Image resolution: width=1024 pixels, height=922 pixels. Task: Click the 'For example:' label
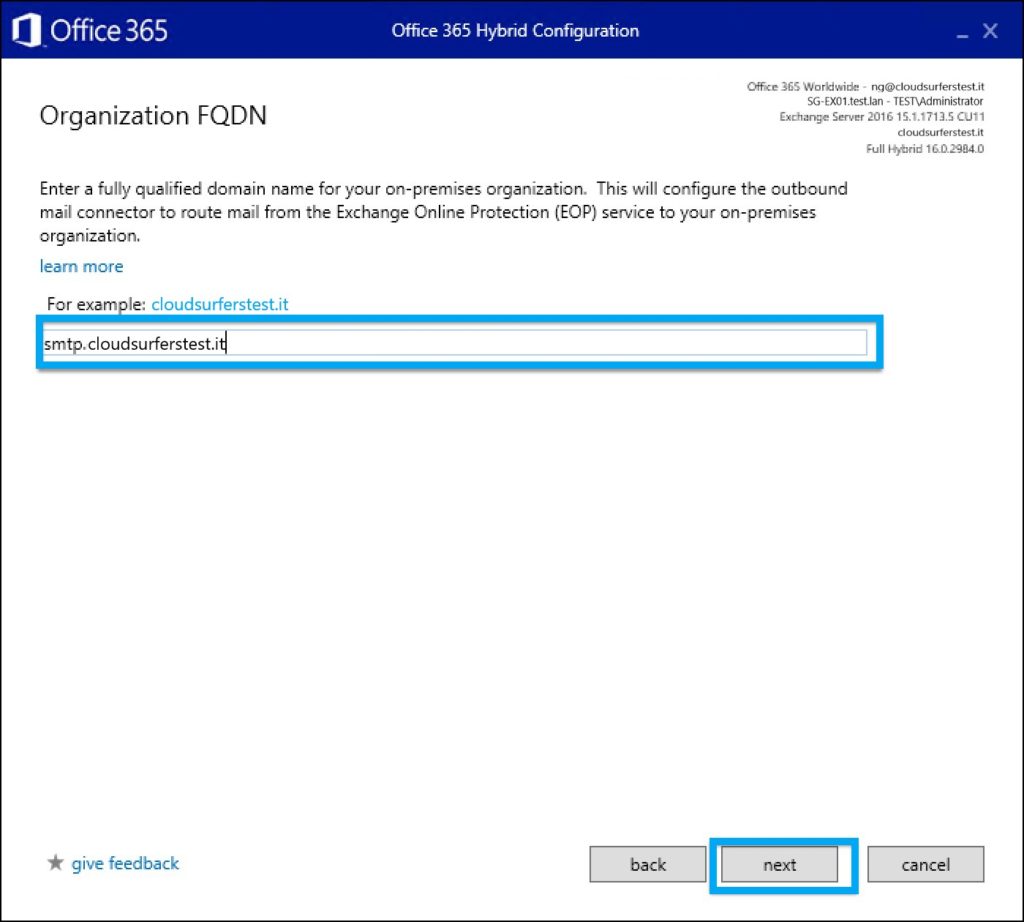pyautogui.click(x=96, y=304)
